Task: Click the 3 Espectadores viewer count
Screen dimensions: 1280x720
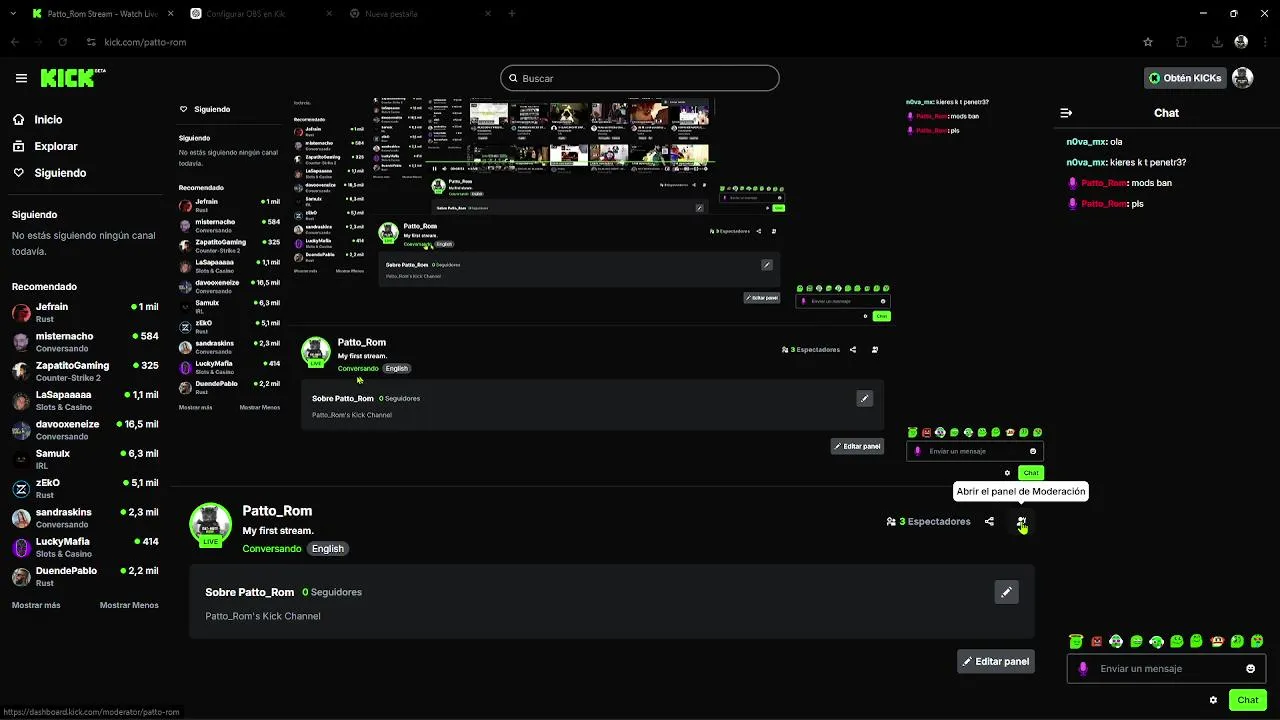Action: [928, 521]
